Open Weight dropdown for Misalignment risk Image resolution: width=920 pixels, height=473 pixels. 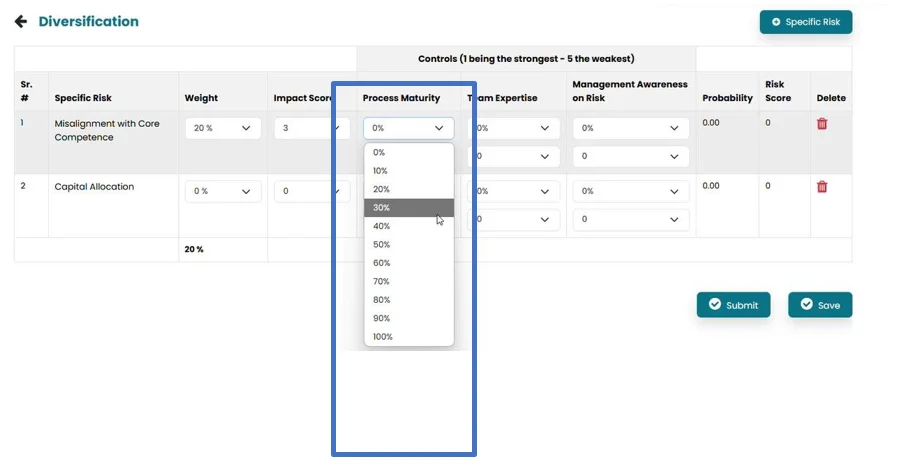pyautogui.click(x=222, y=129)
